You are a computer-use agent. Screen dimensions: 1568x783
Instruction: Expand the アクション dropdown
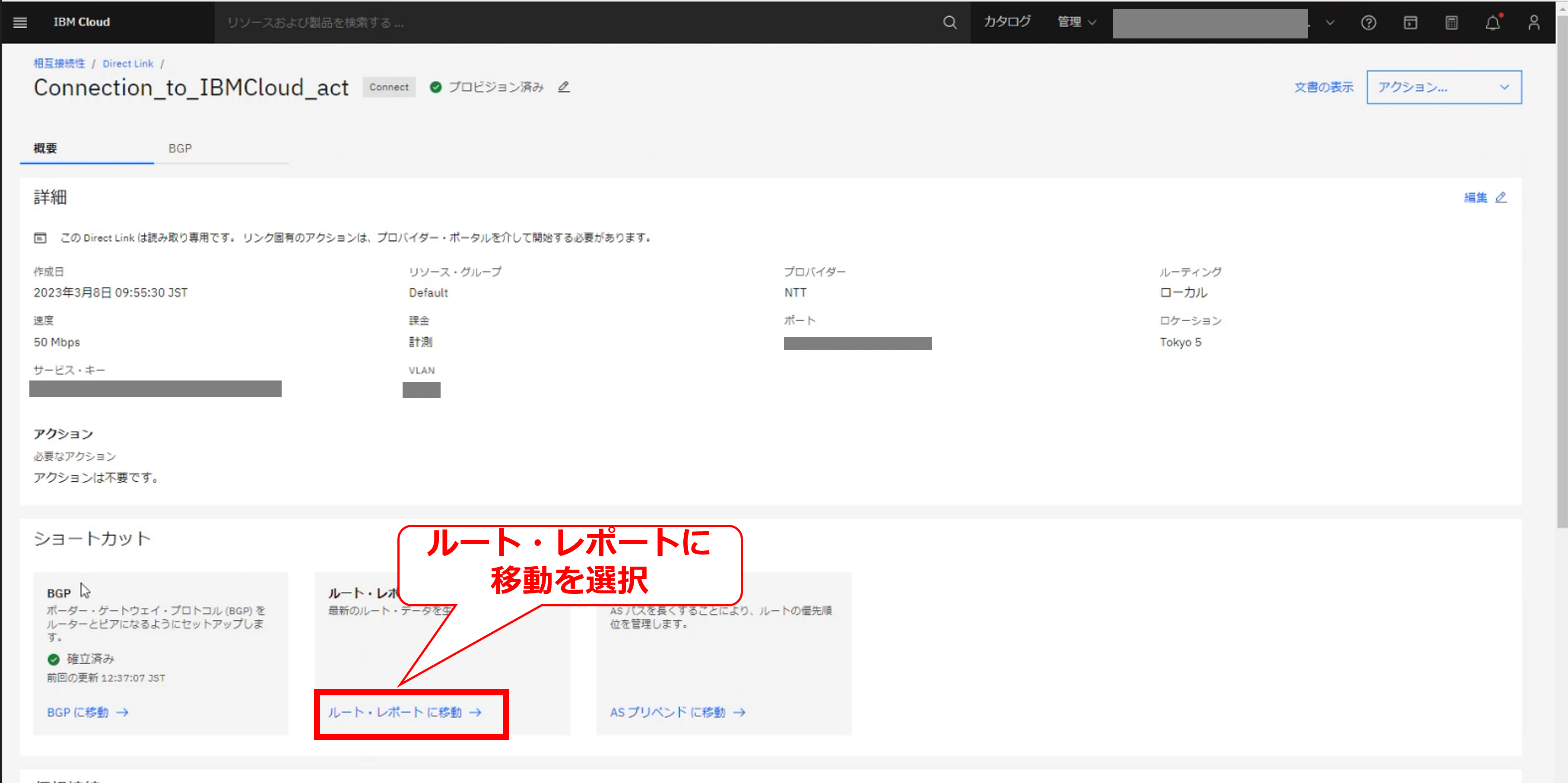coord(1443,87)
